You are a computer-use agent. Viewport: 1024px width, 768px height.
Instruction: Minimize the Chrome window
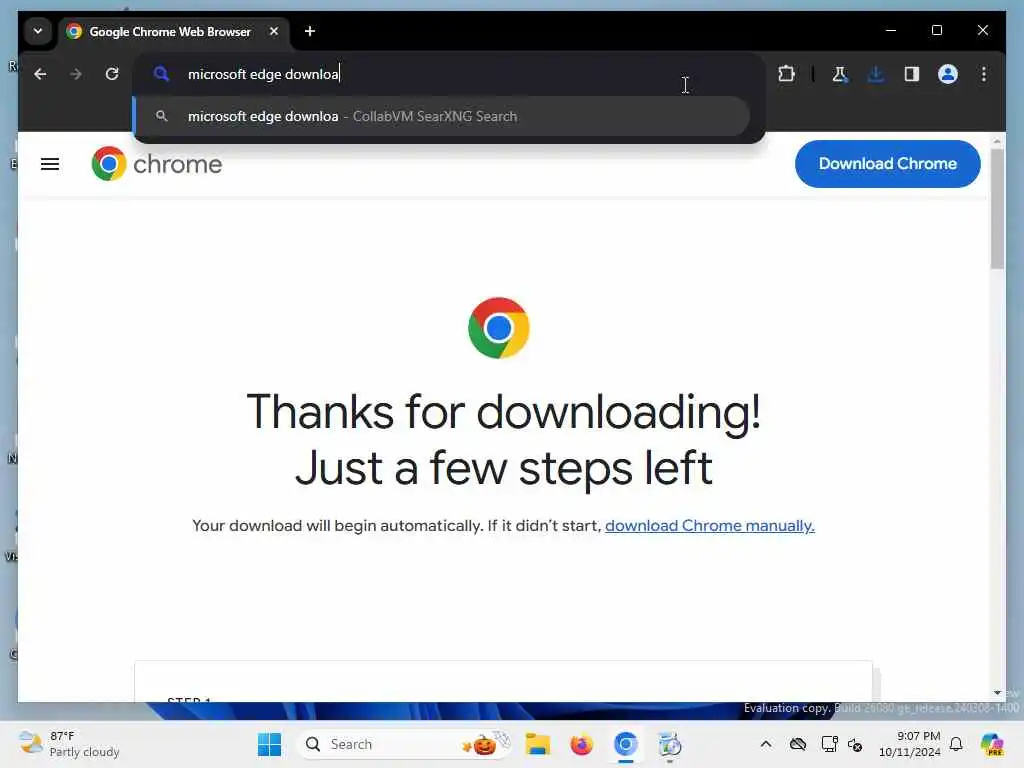[891, 30]
